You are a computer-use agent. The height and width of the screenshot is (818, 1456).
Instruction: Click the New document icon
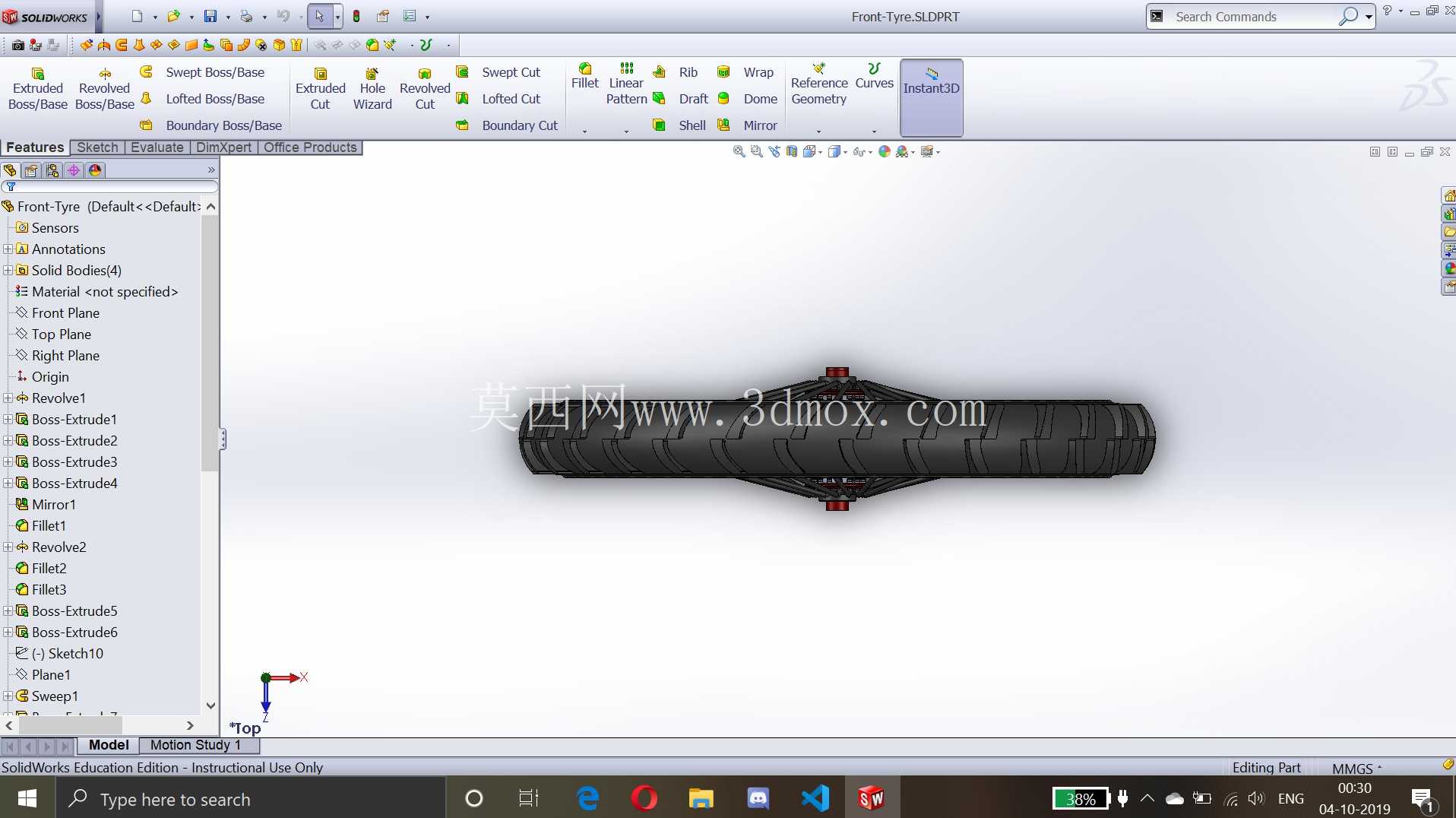pyautogui.click(x=137, y=16)
